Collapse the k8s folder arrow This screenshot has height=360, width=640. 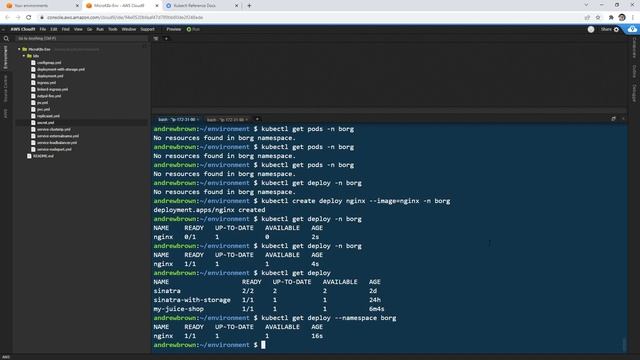(24, 56)
